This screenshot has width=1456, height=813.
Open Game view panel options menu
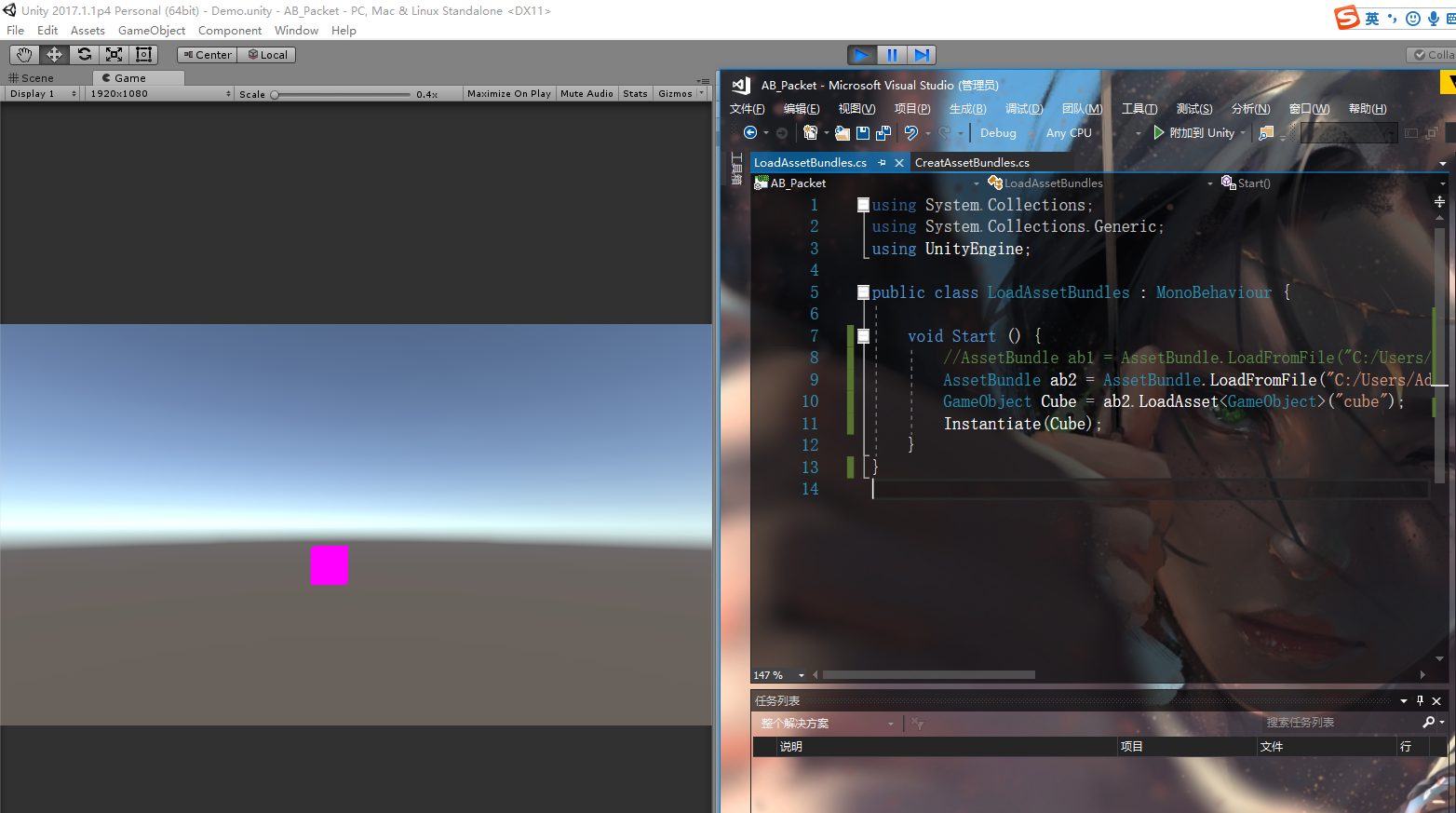[x=703, y=80]
